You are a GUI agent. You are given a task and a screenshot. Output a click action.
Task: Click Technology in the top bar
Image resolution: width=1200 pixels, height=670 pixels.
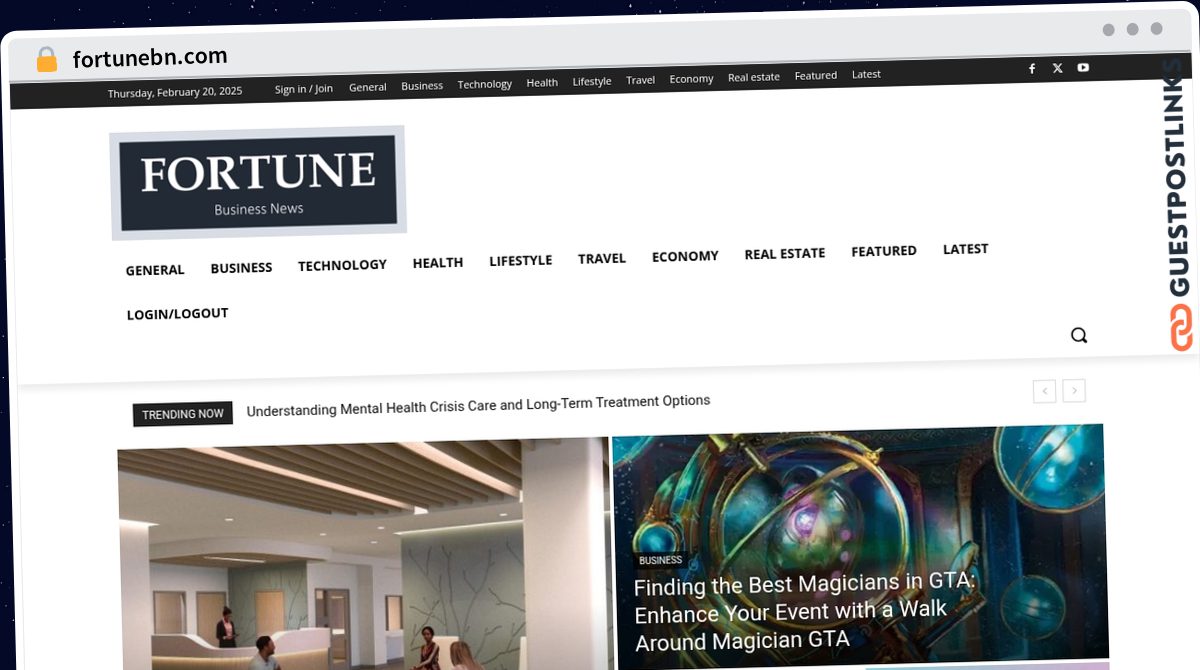point(485,84)
